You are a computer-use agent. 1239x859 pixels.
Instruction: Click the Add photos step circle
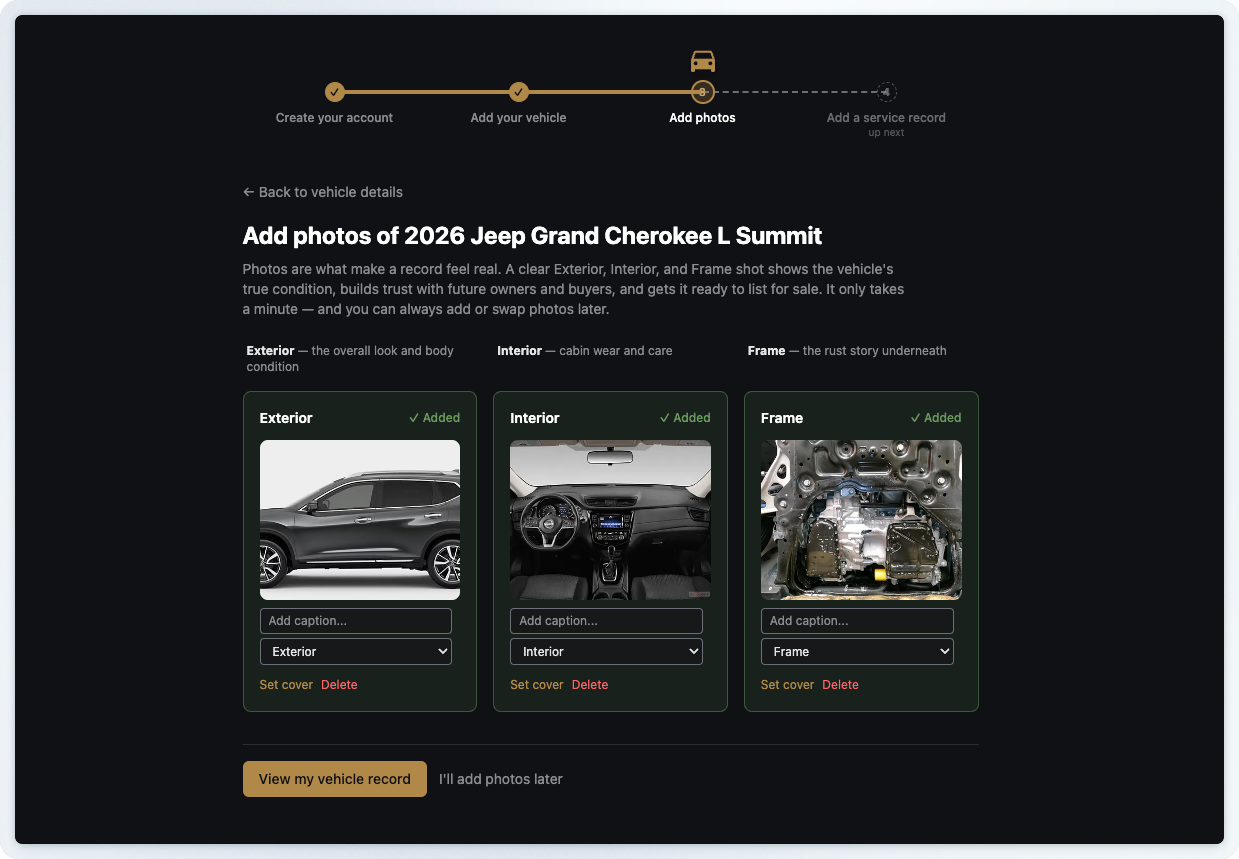point(702,92)
